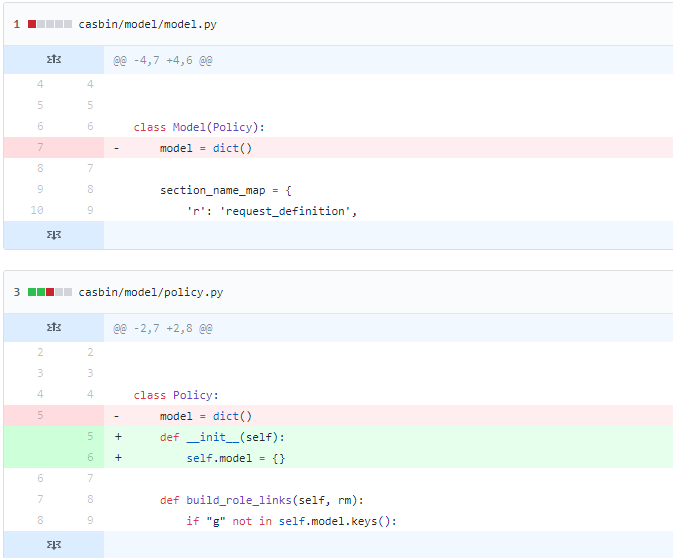Select hunk header @@ -4,7 +4,6 @@
The height and width of the screenshot is (558, 673).
pyautogui.click(x=163, y=60)
